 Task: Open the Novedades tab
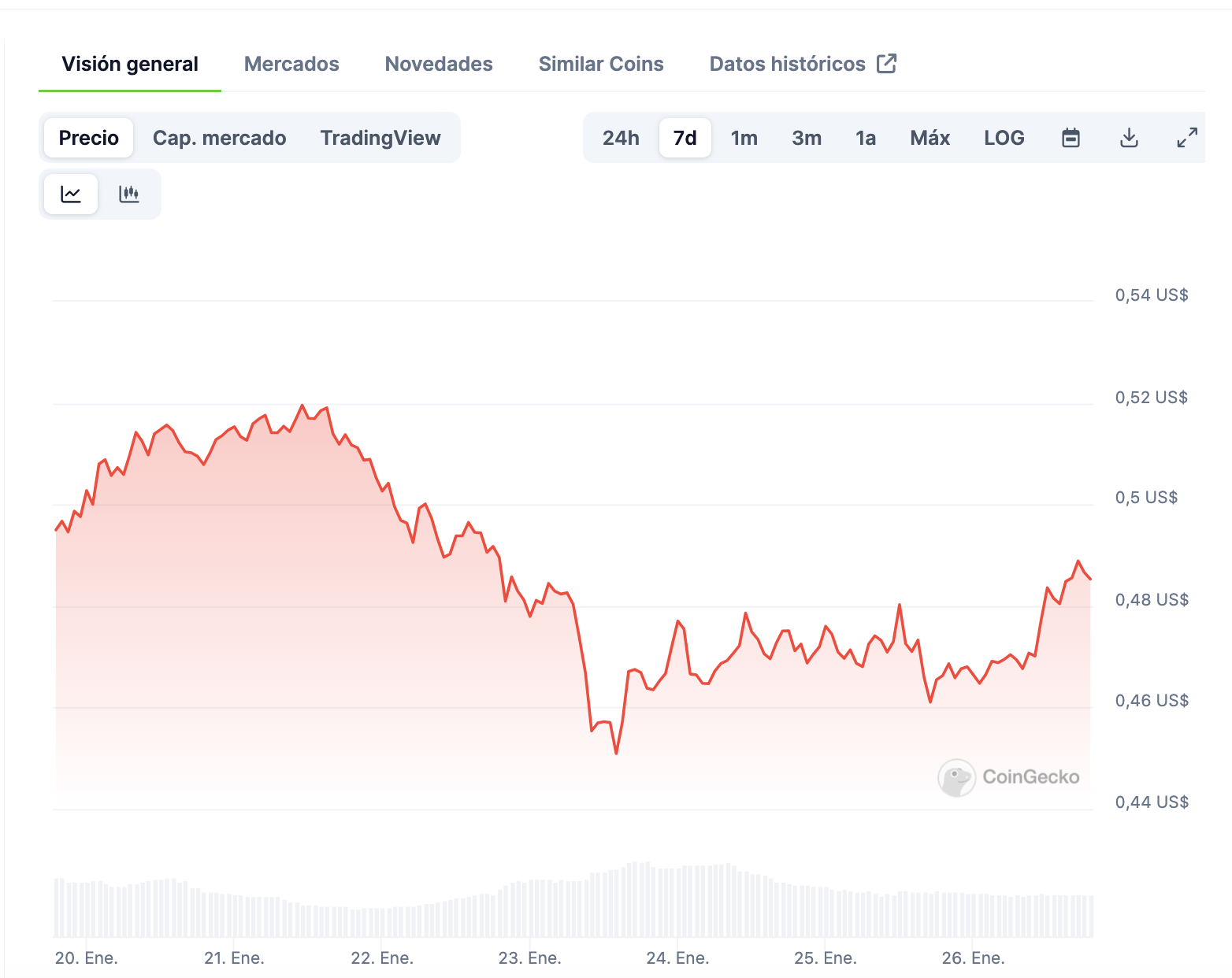(x=439, y=64)
